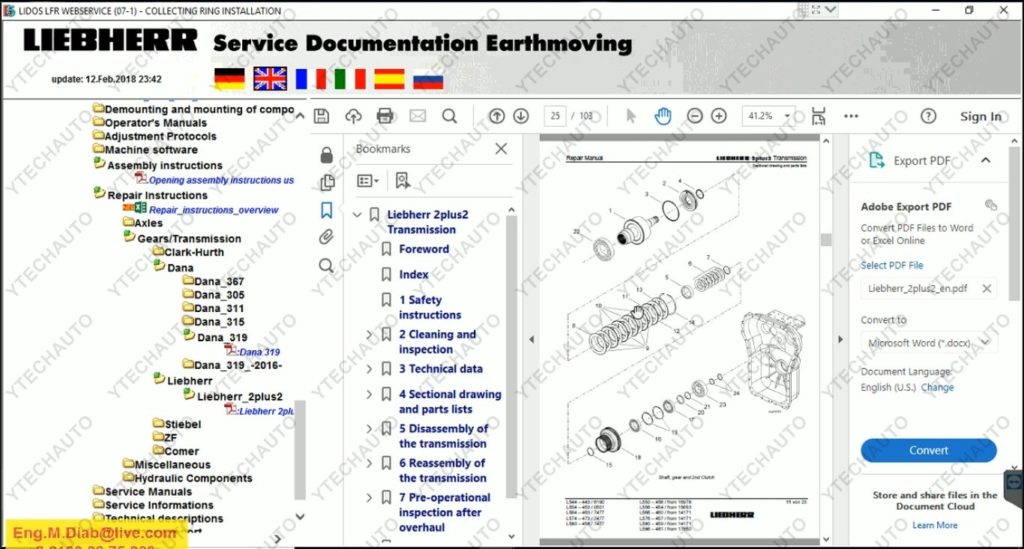1024x549 pixels.
Task: Expand 4 Sectional drawing bookmark
Action: (369, 394)
